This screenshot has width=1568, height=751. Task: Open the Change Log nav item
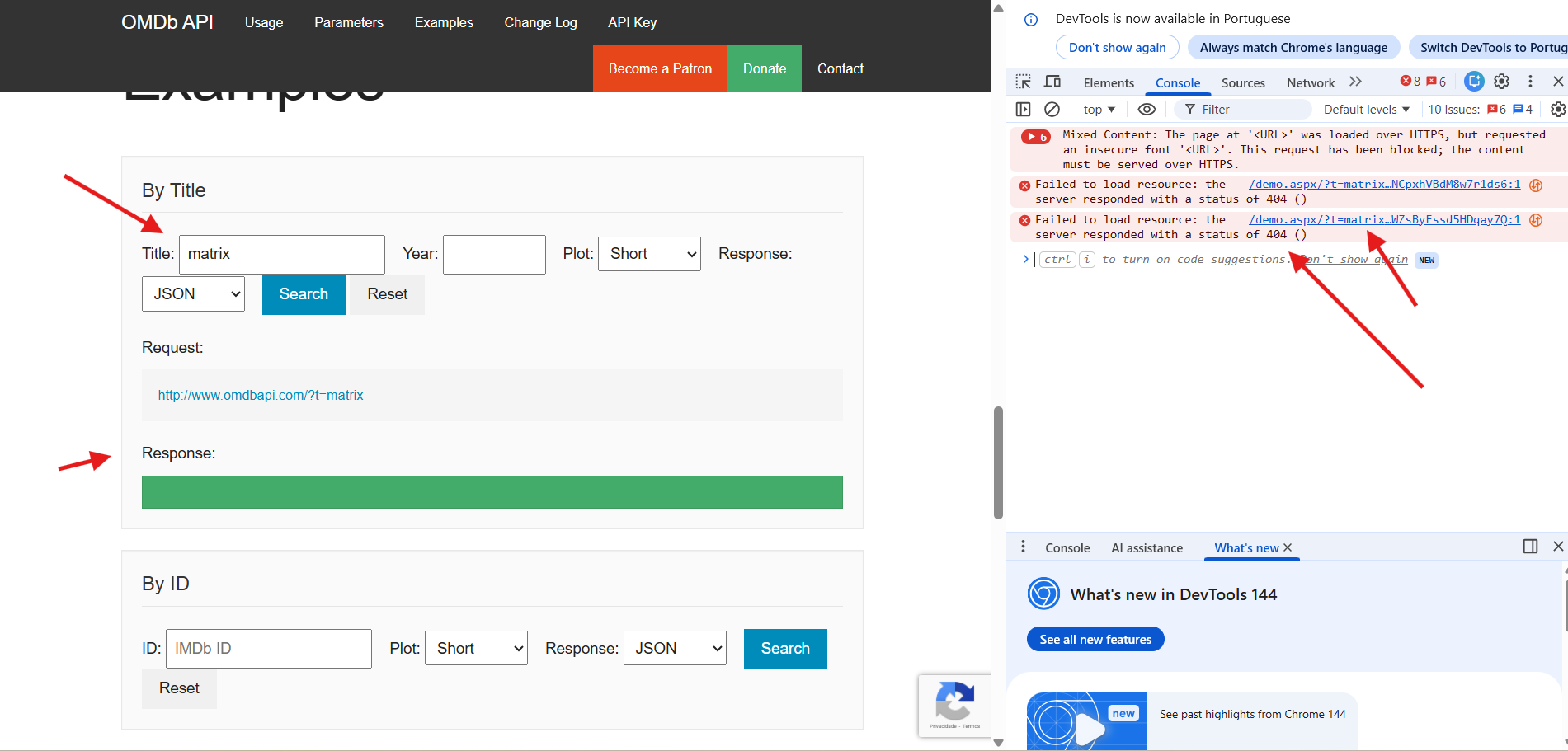pyautogui.click(x=540, y=22)
